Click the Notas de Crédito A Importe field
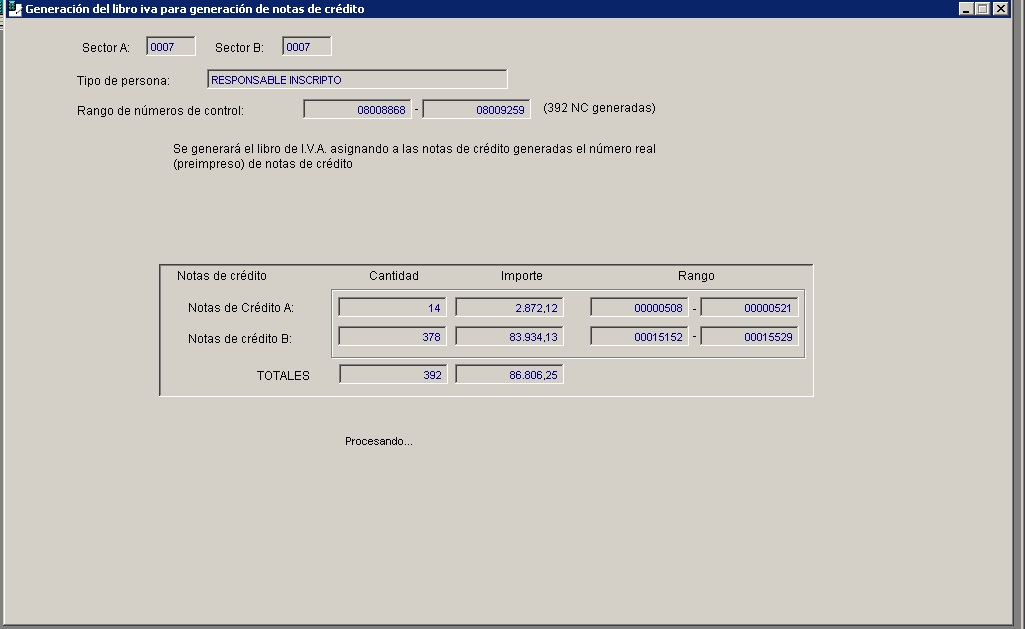 coord(509,308)
